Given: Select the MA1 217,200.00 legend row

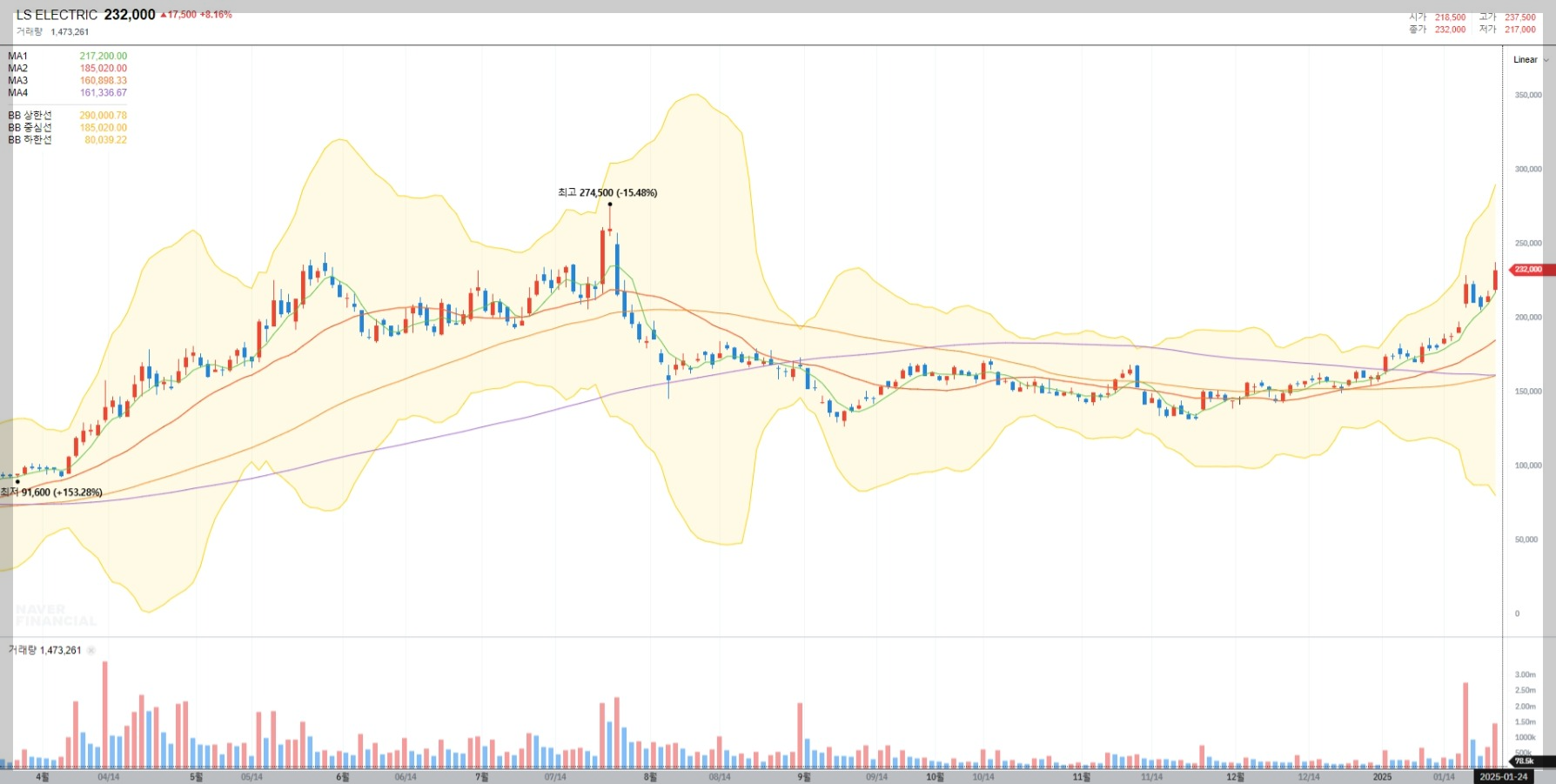Looking at the screenshot, I should coord(67,56).
